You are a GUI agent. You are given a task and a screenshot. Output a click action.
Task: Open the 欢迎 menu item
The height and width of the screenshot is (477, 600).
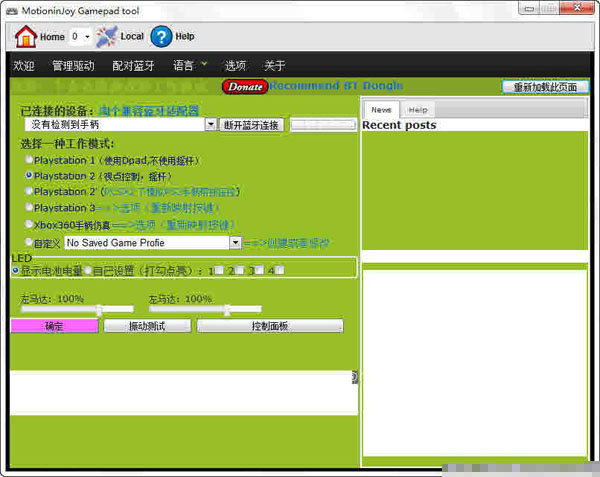[x=24, y=66]
